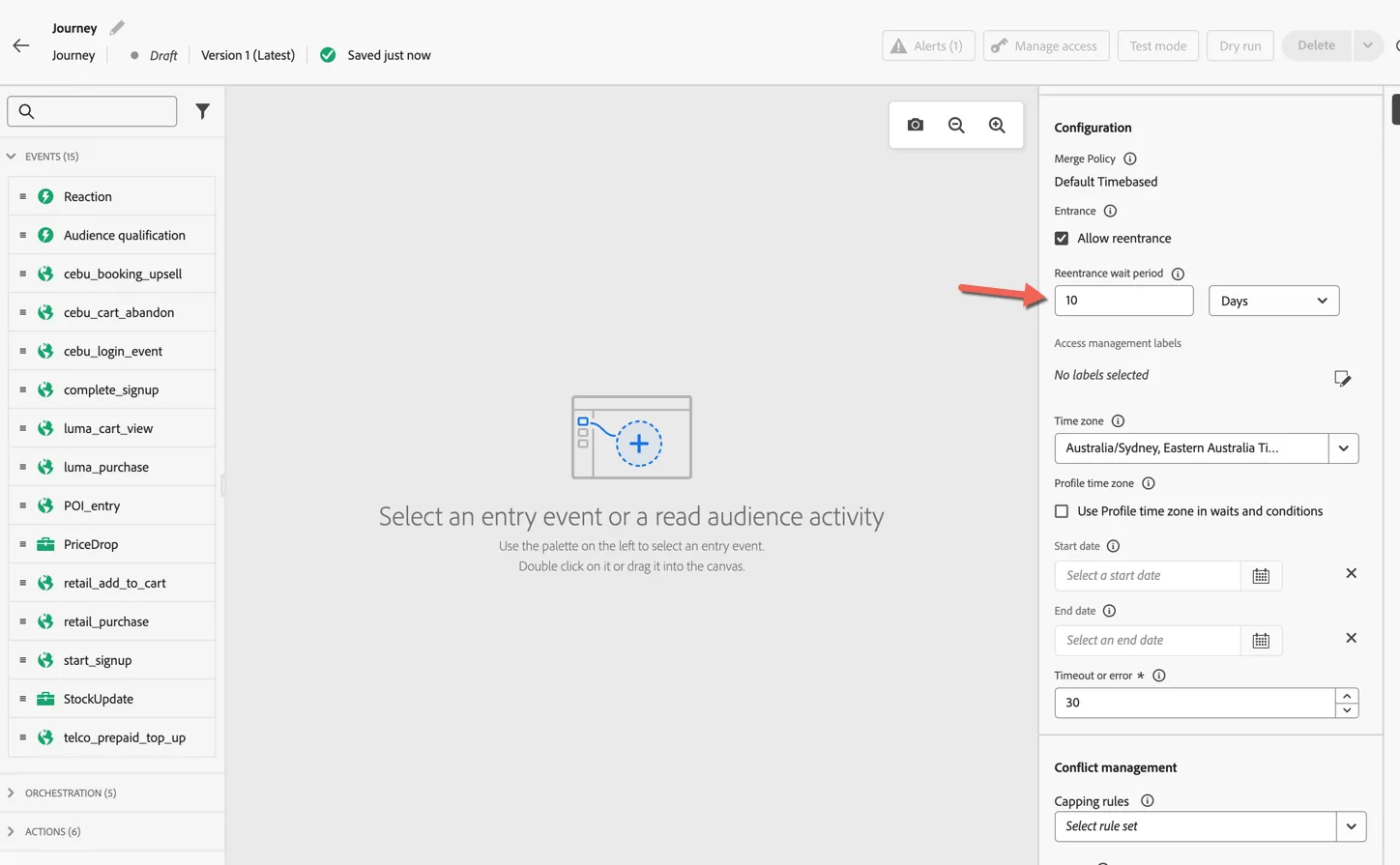Open the Days unit dropdown

point(1273,301)
